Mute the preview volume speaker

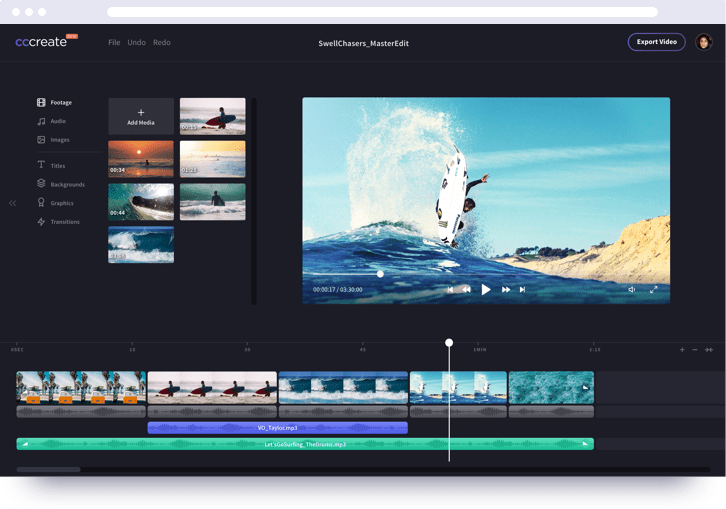631,290
